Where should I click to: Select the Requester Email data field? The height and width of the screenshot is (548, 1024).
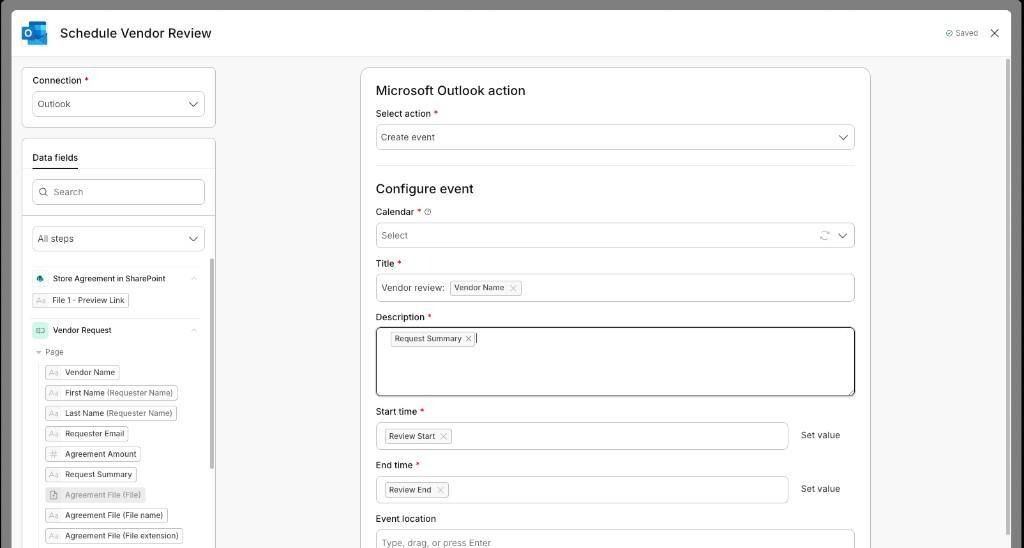(87, 434)
